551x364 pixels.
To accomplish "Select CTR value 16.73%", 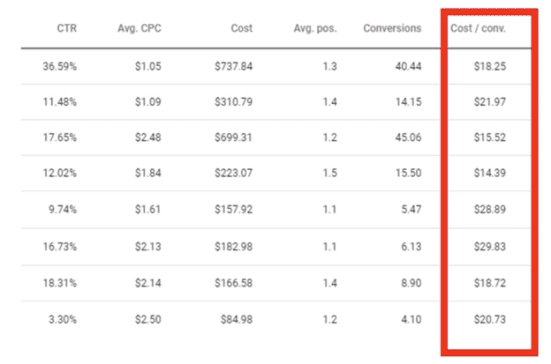I will 59,247.
